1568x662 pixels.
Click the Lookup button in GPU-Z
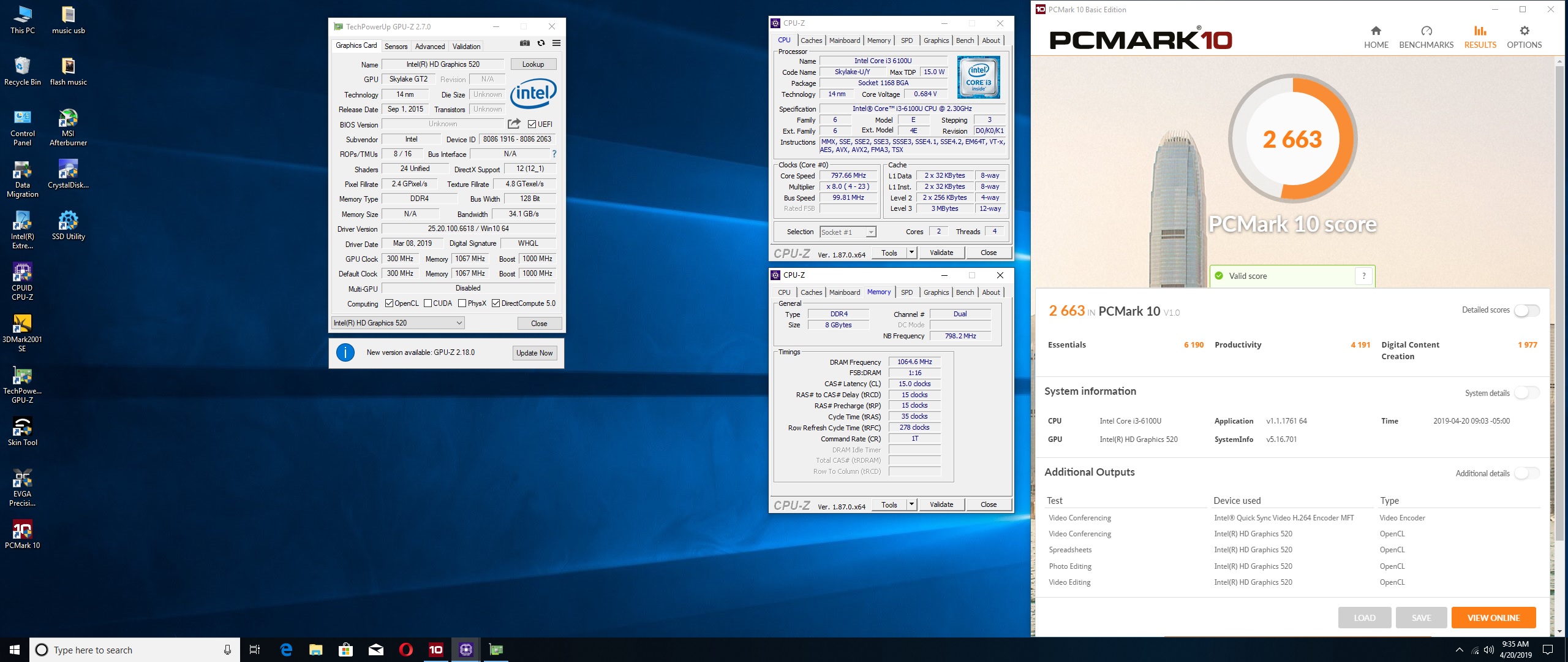pyautogui.click(x=533, y=64)
